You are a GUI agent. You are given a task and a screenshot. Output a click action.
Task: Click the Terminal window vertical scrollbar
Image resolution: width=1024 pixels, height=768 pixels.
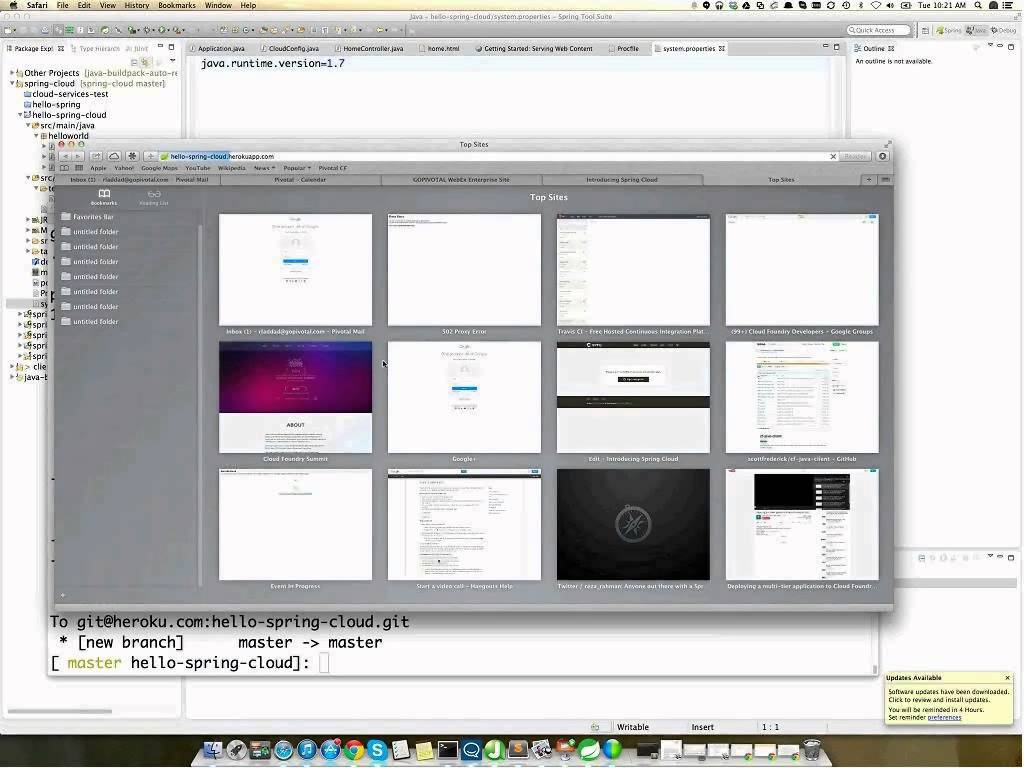coord(875,669)
